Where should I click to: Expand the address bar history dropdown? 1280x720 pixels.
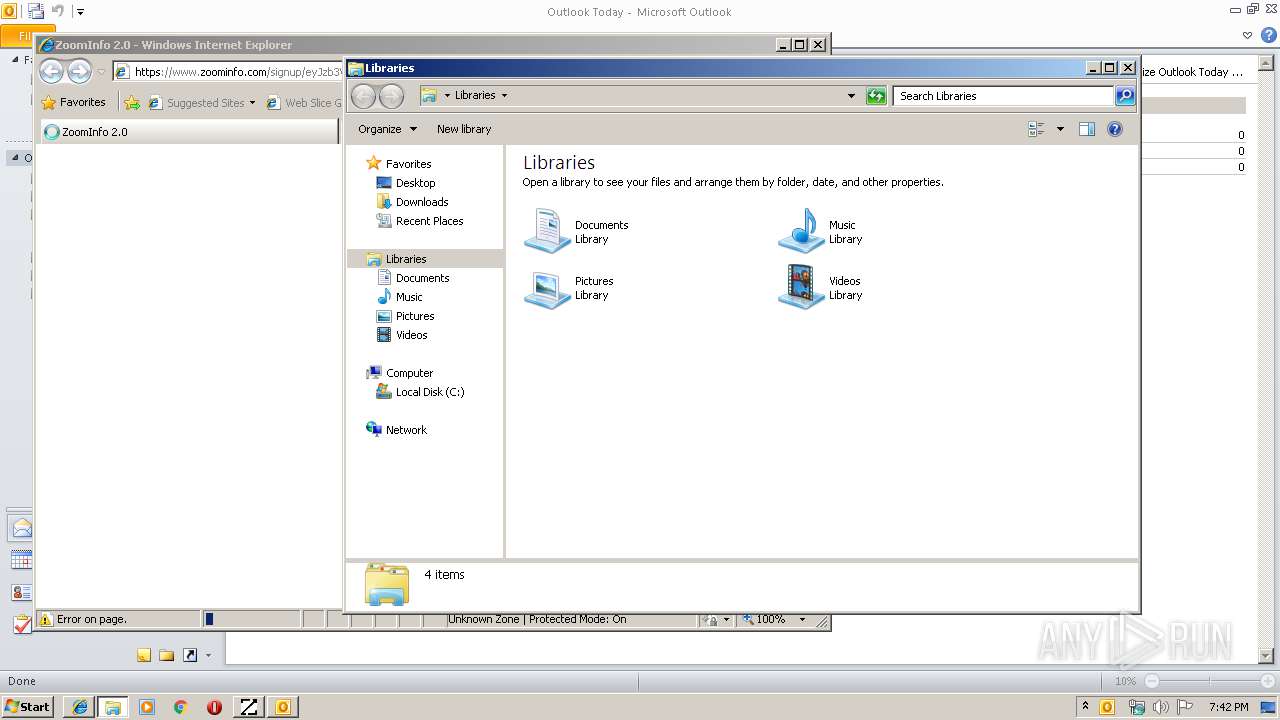click(x=851, y=96)
